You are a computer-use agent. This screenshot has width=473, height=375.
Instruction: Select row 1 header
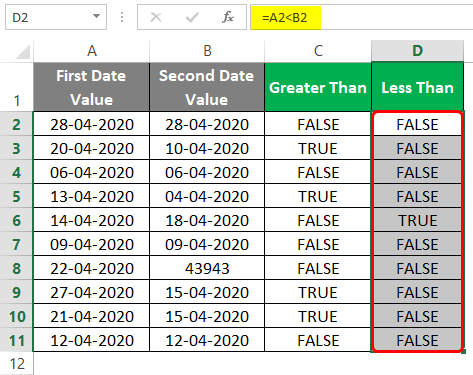coord(17,87)
